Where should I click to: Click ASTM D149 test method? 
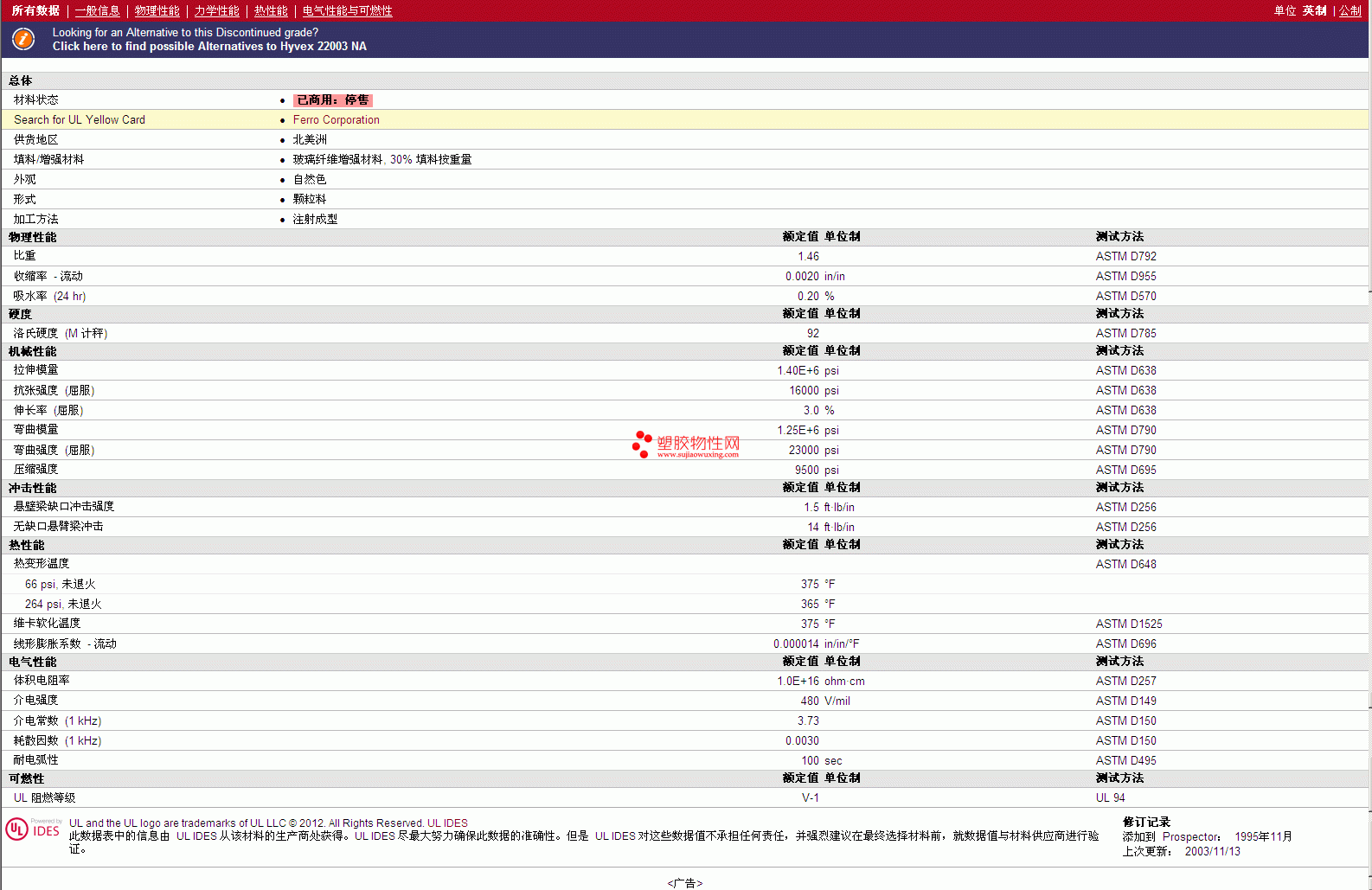(x=1125, y=701)
